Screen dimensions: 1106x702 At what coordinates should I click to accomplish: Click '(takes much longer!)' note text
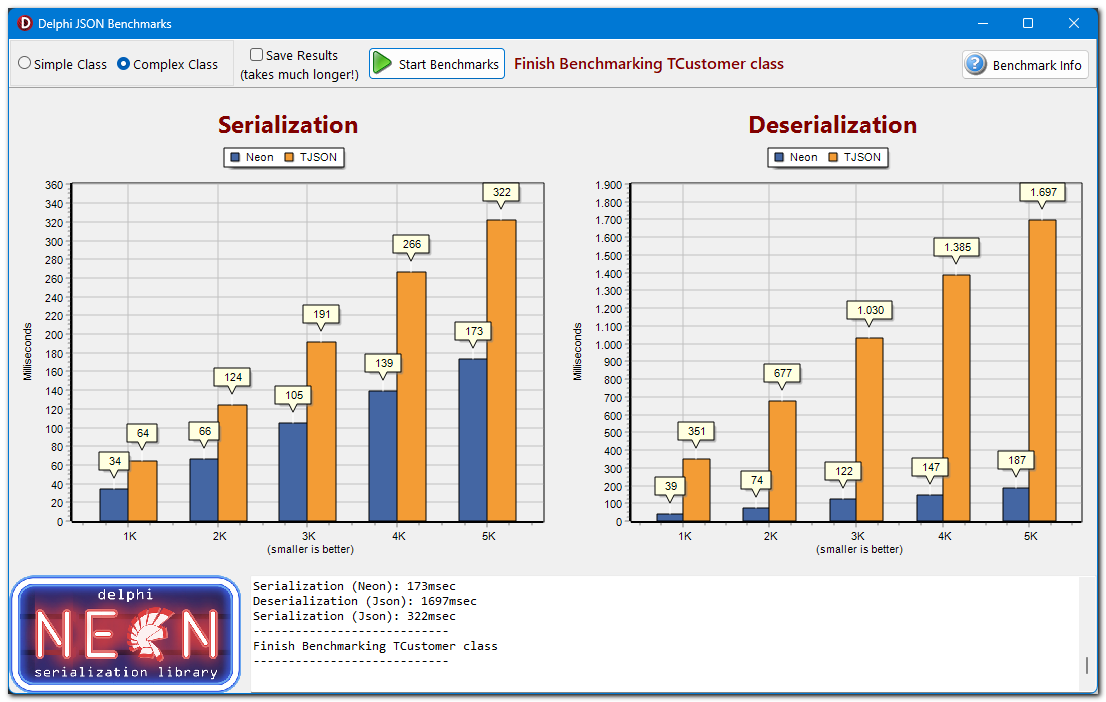(x=299, y=74)
